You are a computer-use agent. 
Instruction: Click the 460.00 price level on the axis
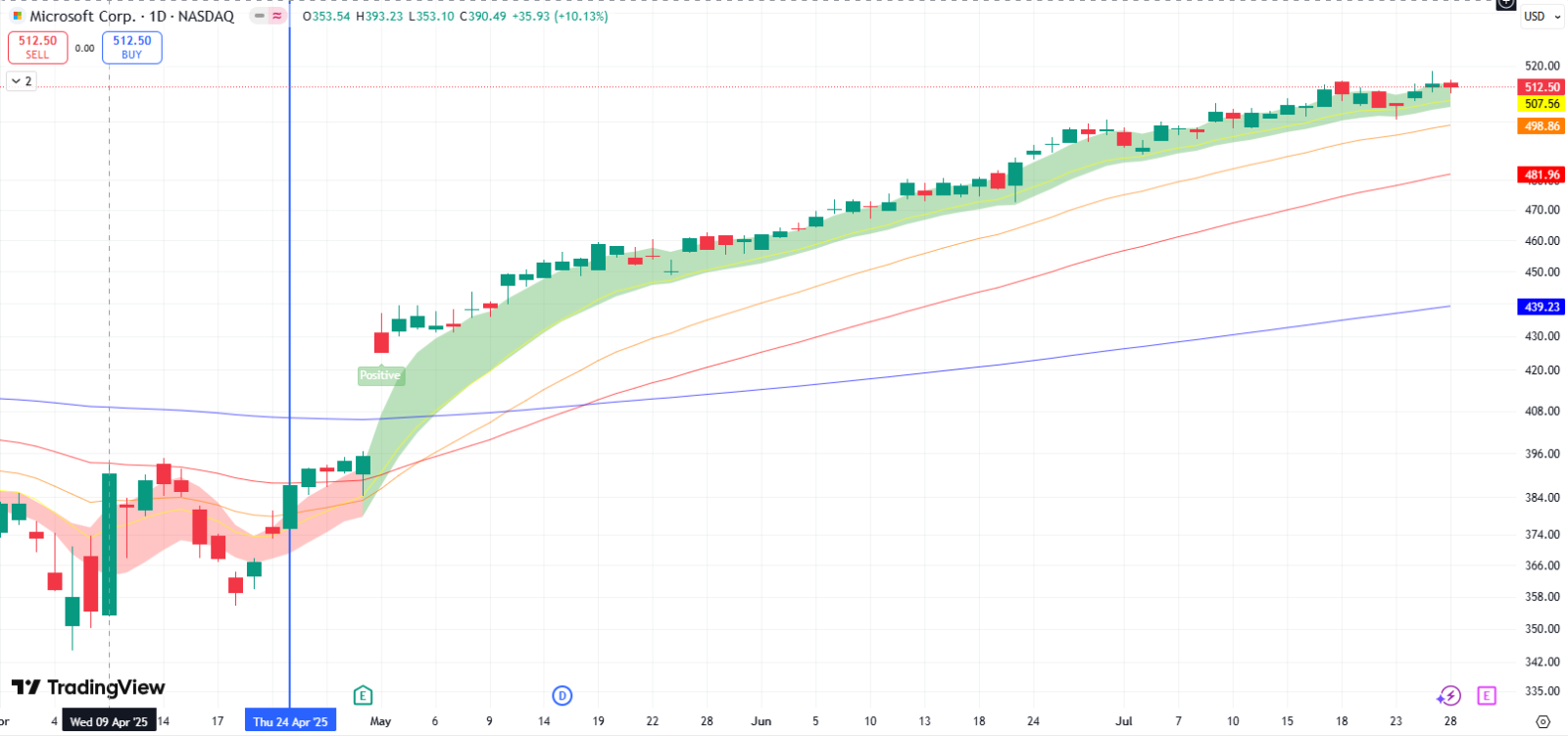pos(1542,241)
